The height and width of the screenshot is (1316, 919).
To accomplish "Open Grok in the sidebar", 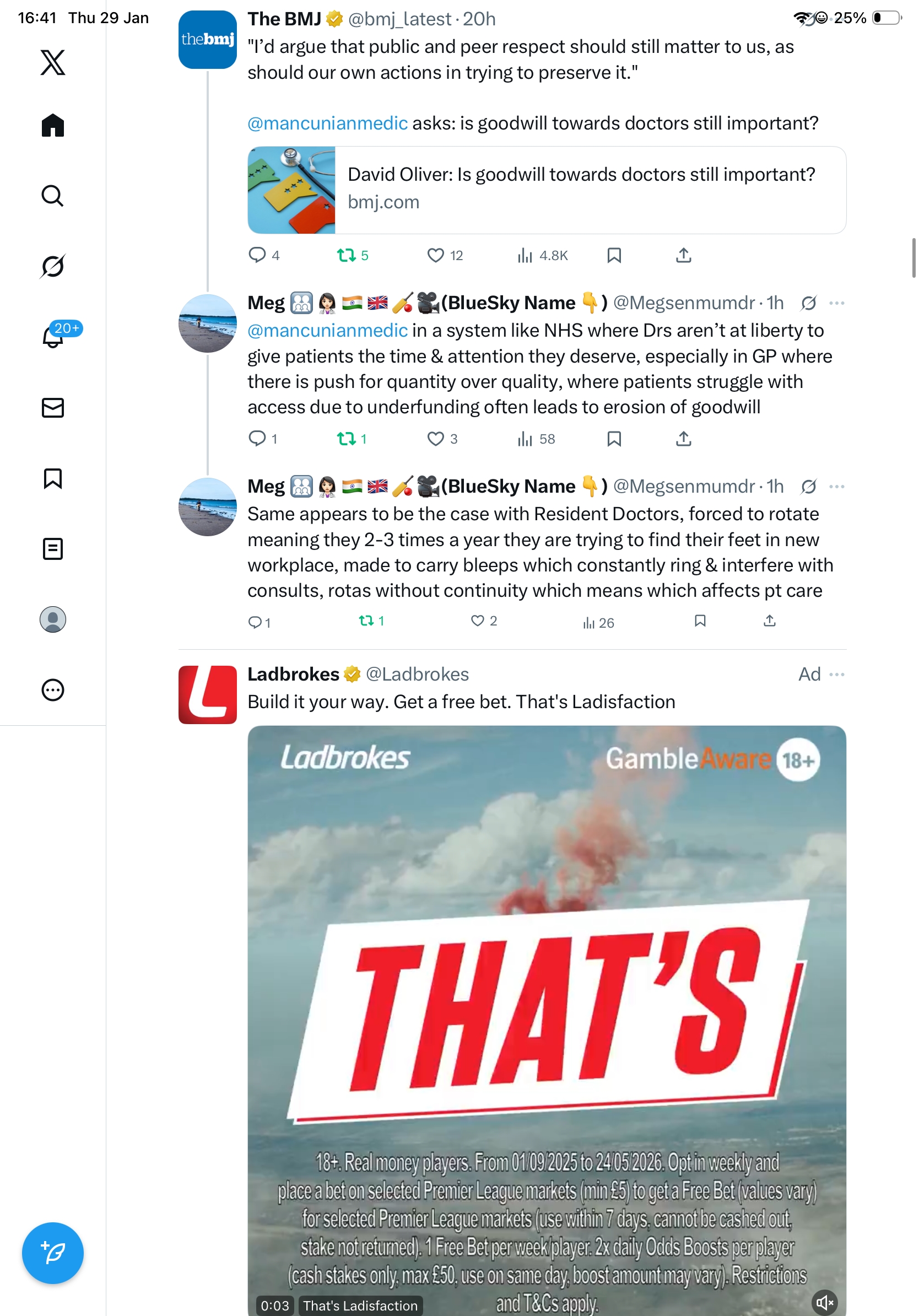I will tap(53, 266).
